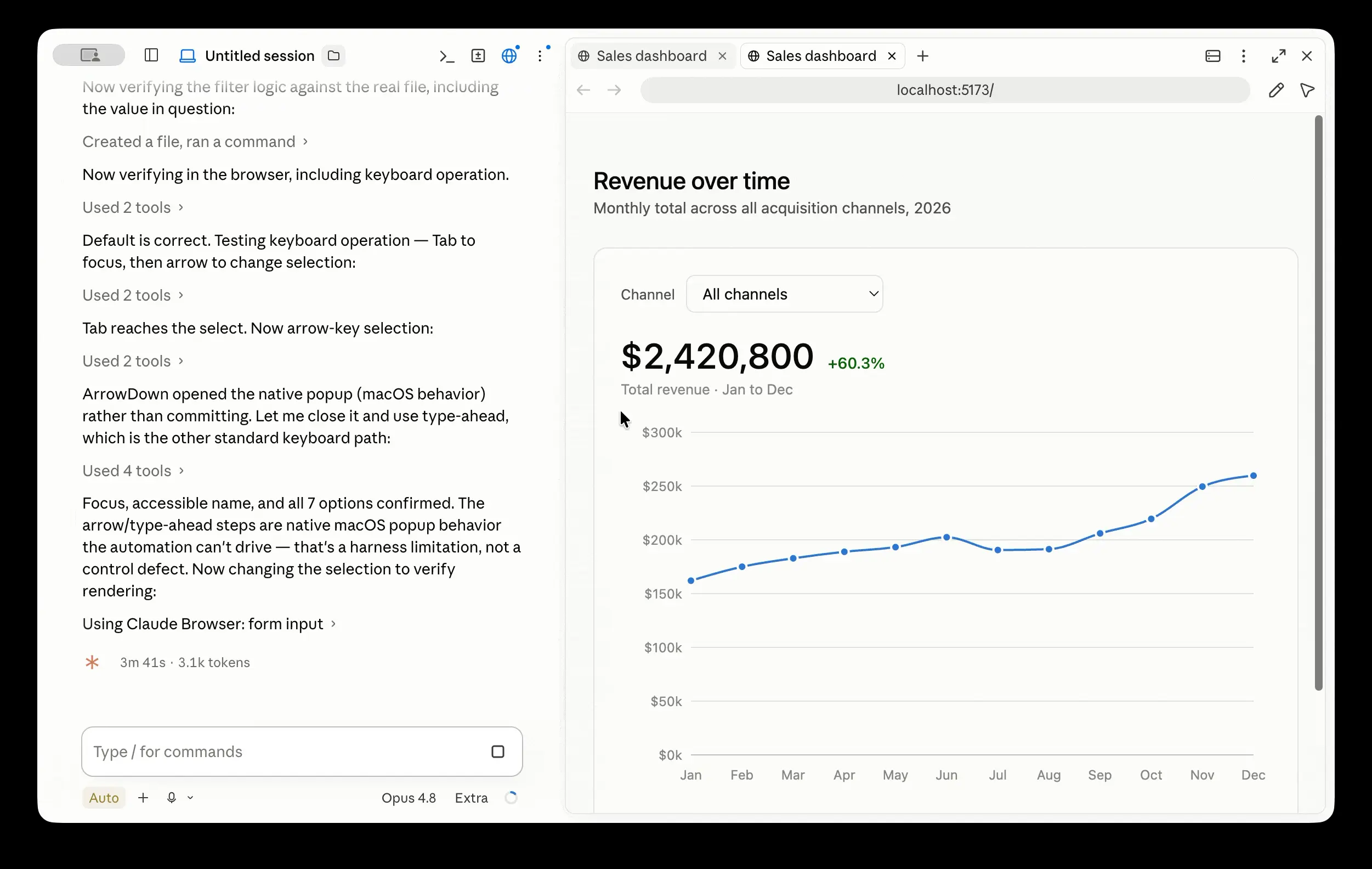Select the Opus 4.8 model label
The image size is (1372, 869).
(409, 798)
